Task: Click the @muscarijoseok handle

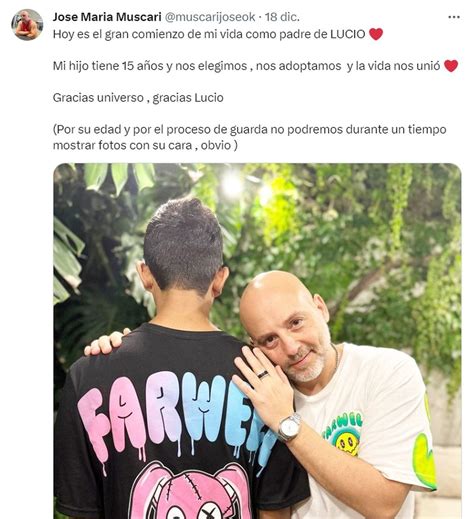Action: (210, 17)
